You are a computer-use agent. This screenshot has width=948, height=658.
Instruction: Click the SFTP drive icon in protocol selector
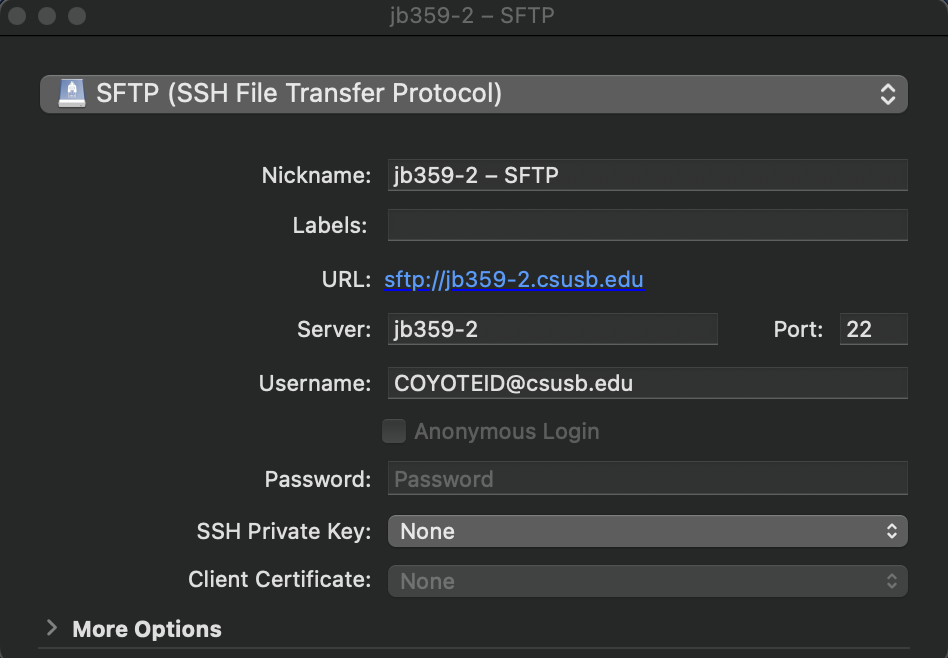click(x=71, y=94)
